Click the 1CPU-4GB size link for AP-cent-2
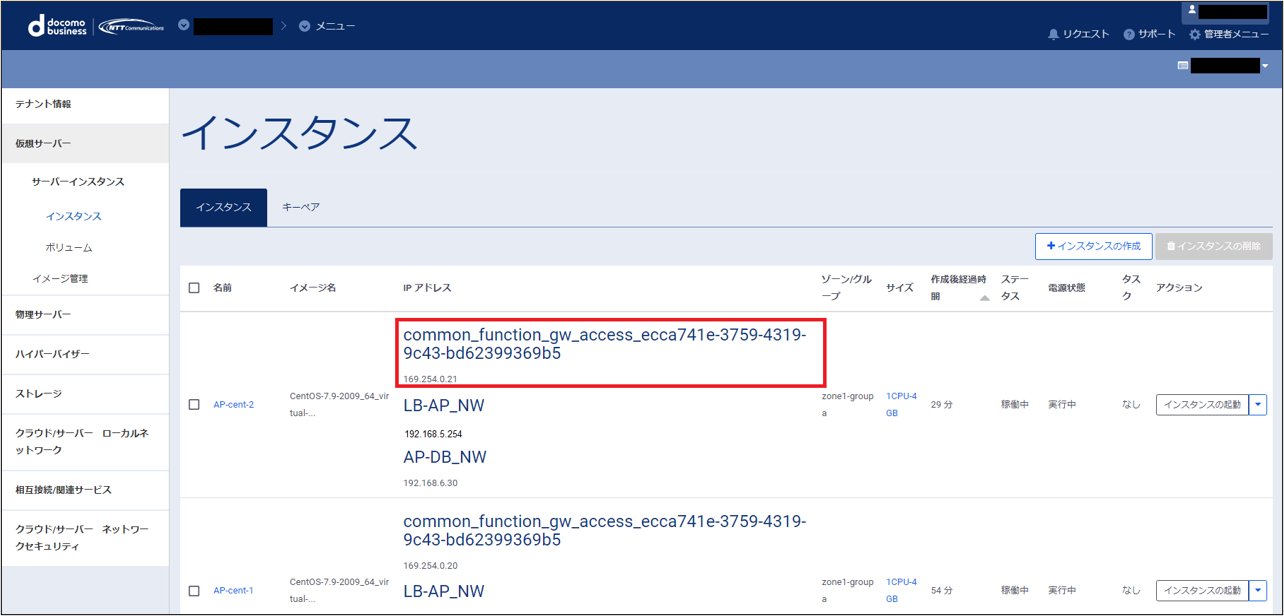The height and width of the screenshot is (616, 1284). point(901,404)
